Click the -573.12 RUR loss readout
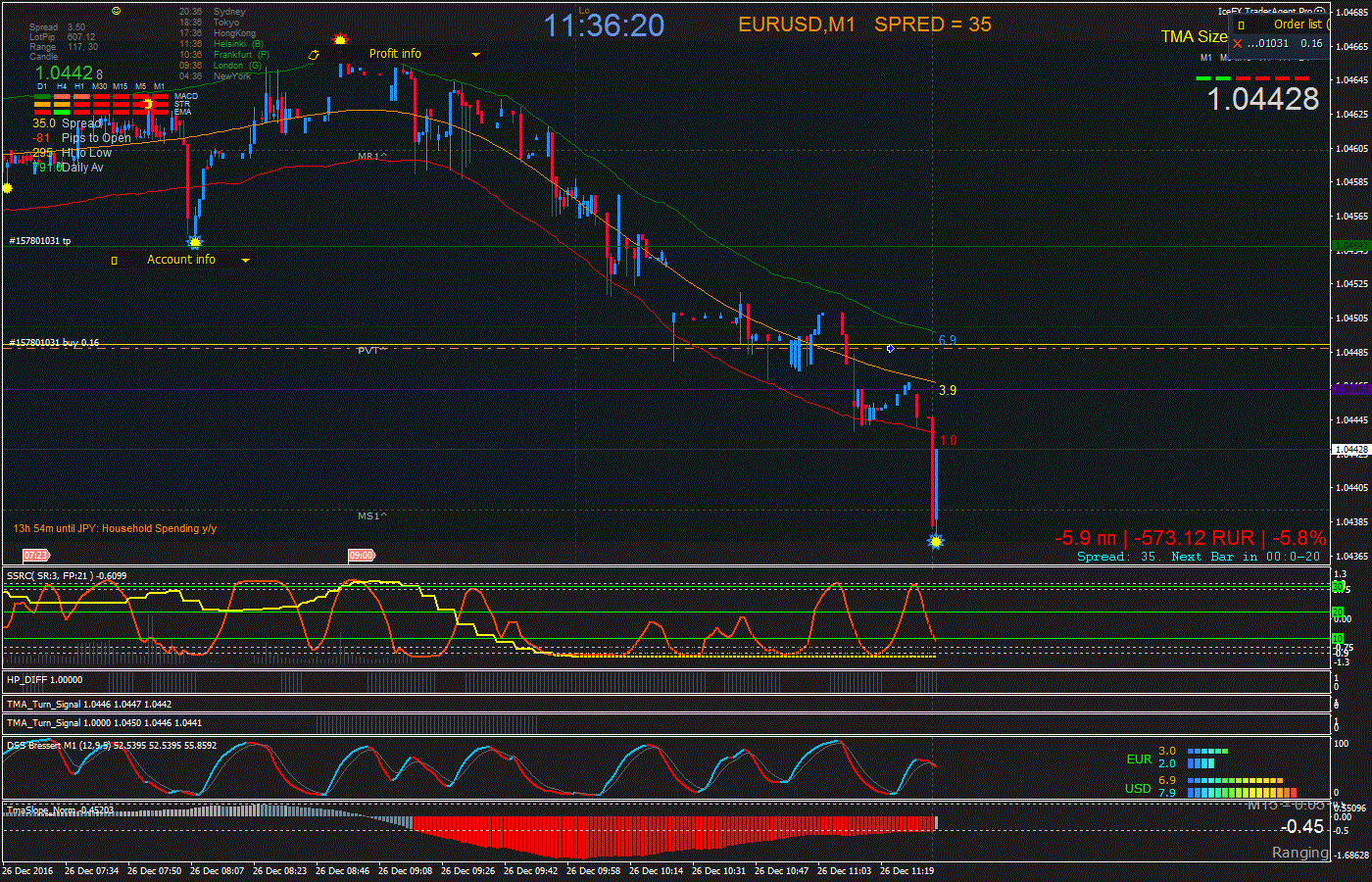Screen dimensions: 1372x882 point(1193,538)
